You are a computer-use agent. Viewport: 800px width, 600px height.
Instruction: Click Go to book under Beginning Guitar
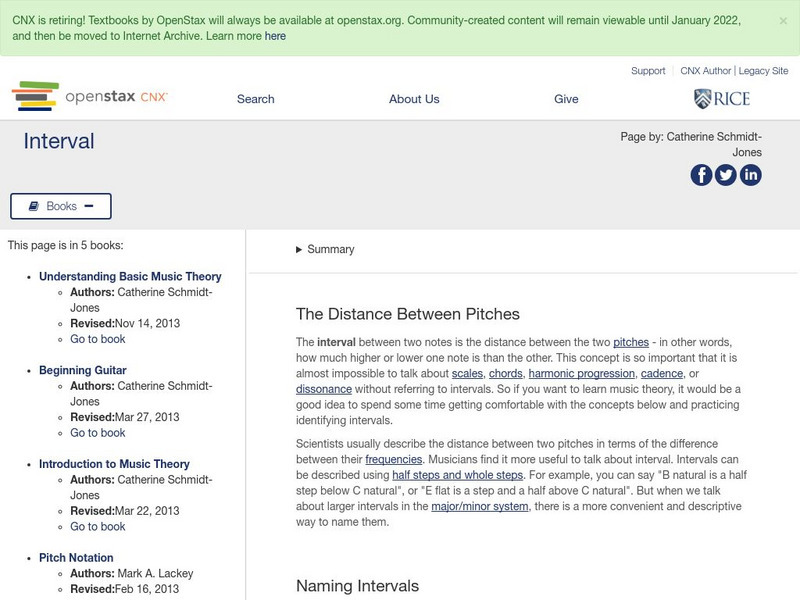click(x=97, y=433)
